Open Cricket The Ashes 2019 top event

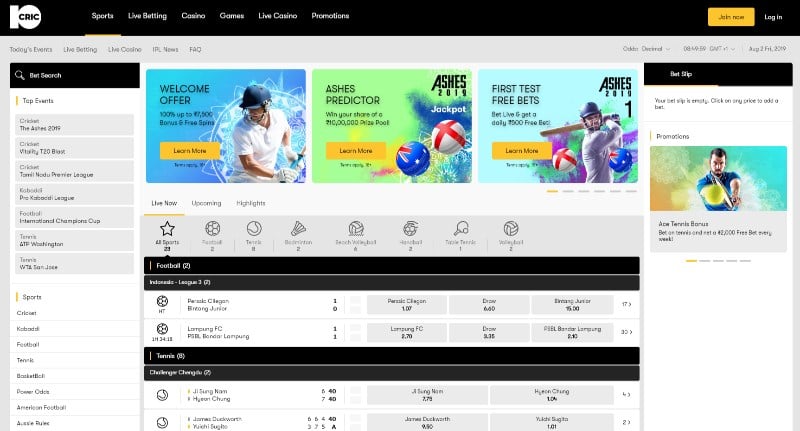(74, 124)
